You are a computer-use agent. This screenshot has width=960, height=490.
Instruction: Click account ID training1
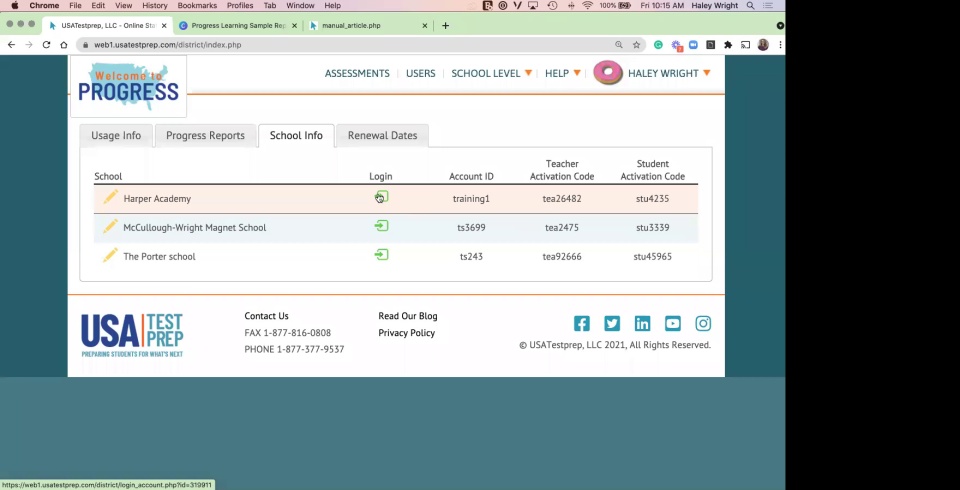pos(471,198)
